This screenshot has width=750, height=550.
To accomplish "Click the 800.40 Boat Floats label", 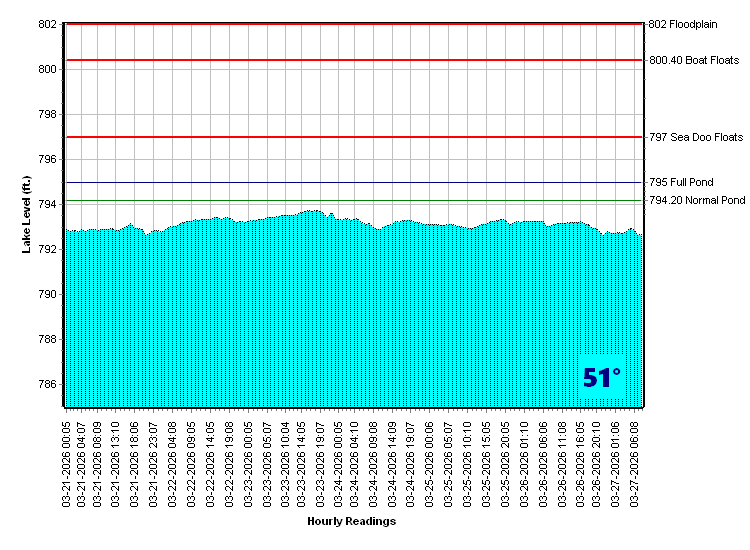I will click(694, 60).
